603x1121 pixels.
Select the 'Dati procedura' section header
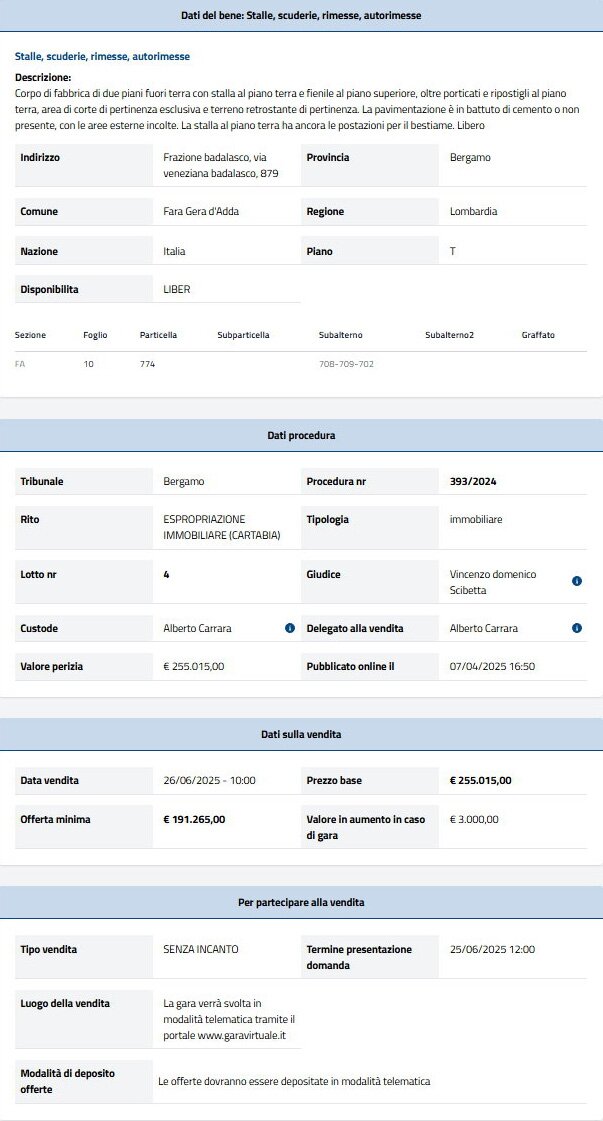[301, 435]
